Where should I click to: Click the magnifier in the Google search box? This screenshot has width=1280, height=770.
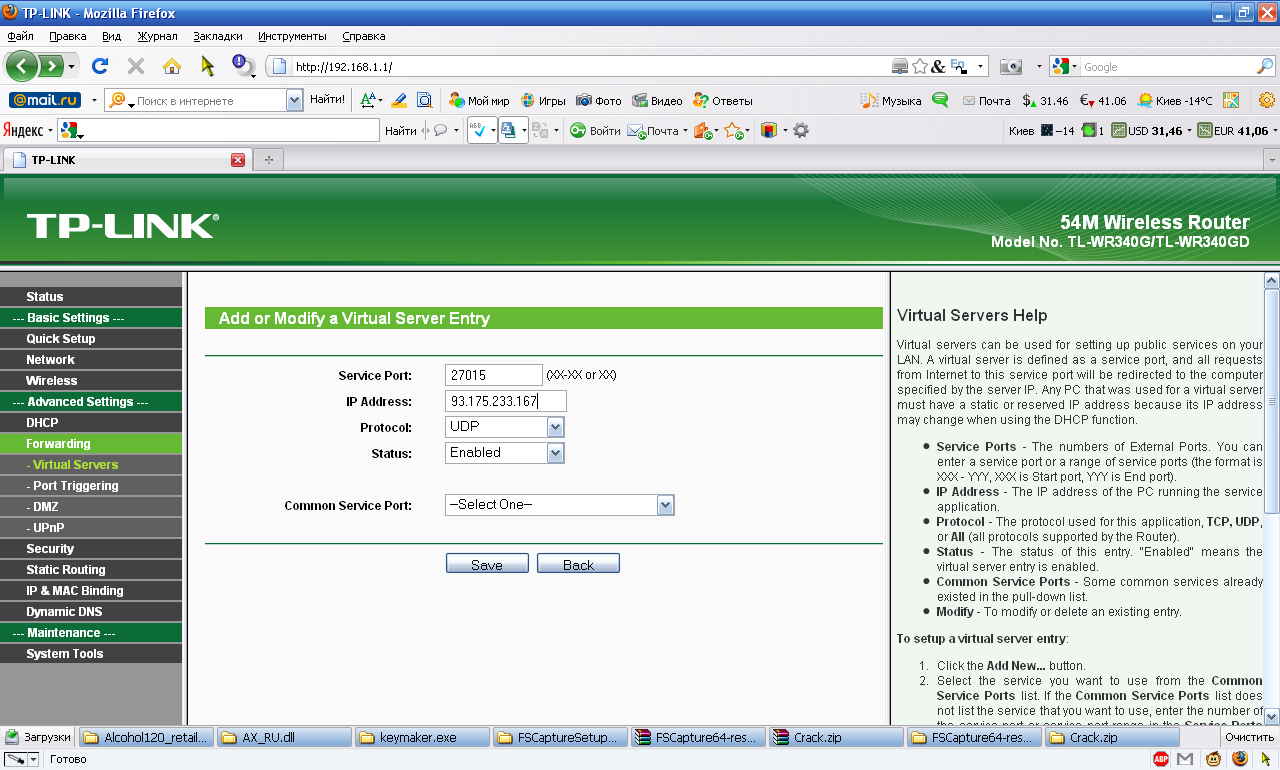pyautogui.click(x=1266, y=67)
